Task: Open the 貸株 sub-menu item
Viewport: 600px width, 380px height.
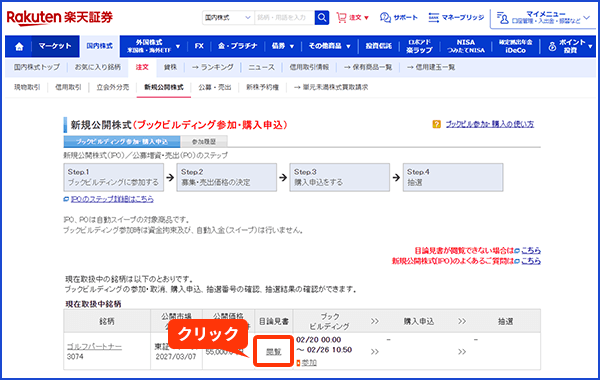Action: tap(170, 67)
